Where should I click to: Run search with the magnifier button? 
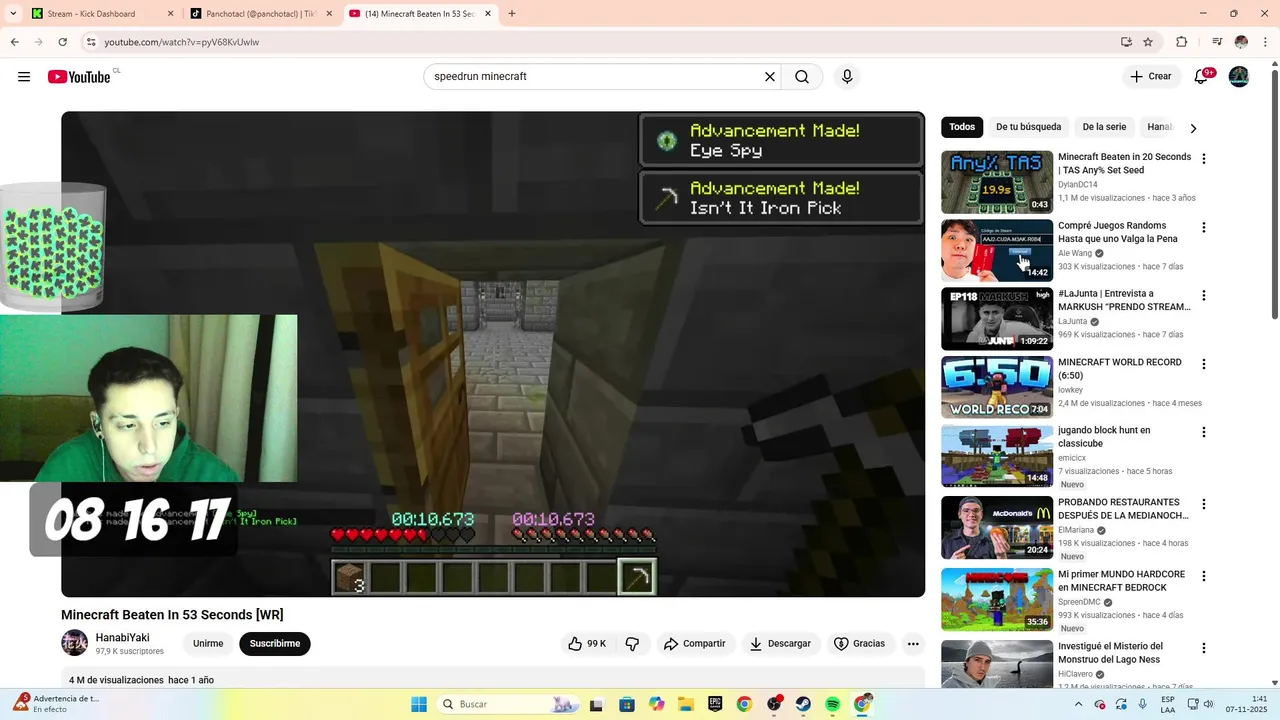tap(802, 77)
